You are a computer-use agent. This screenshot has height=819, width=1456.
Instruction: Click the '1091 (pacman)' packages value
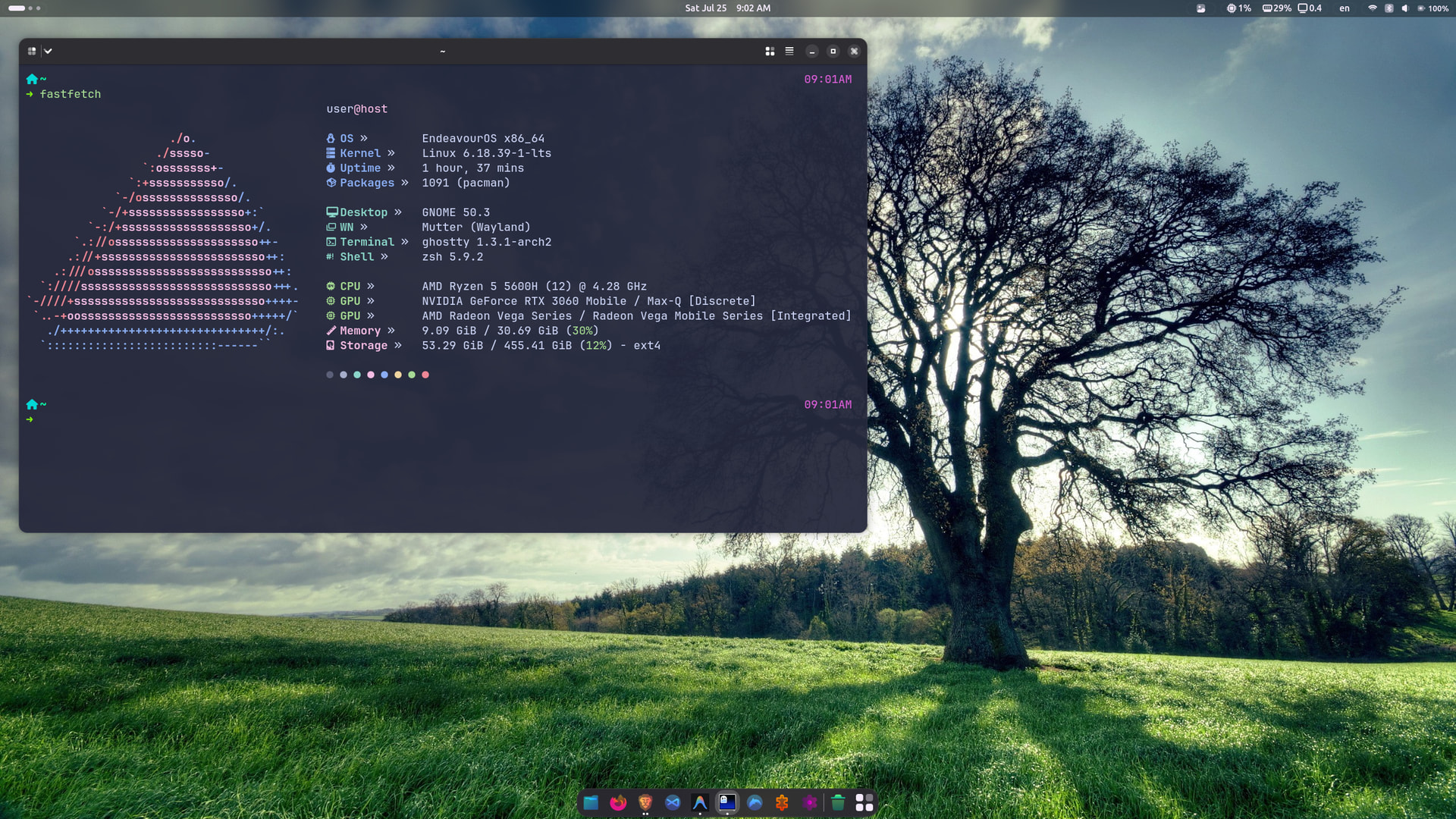[x=466, y=183]
